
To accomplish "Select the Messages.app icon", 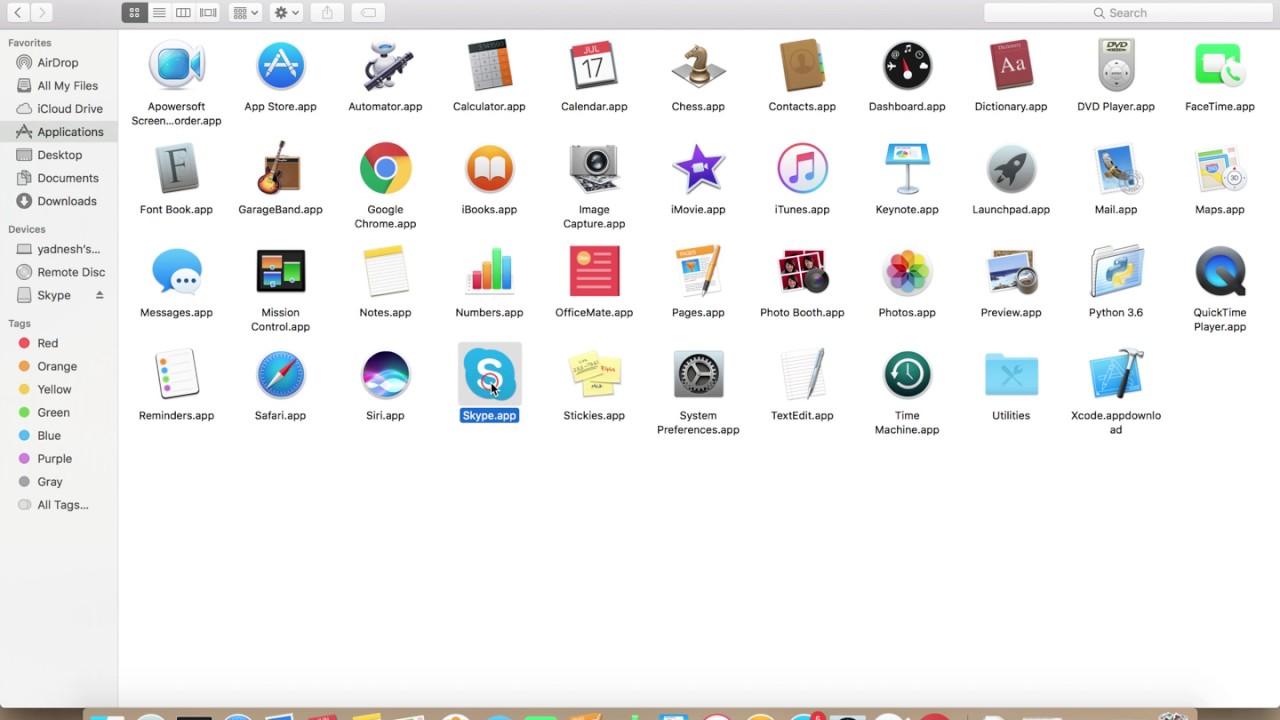I will pyautogui.click(x=176, y=272).
